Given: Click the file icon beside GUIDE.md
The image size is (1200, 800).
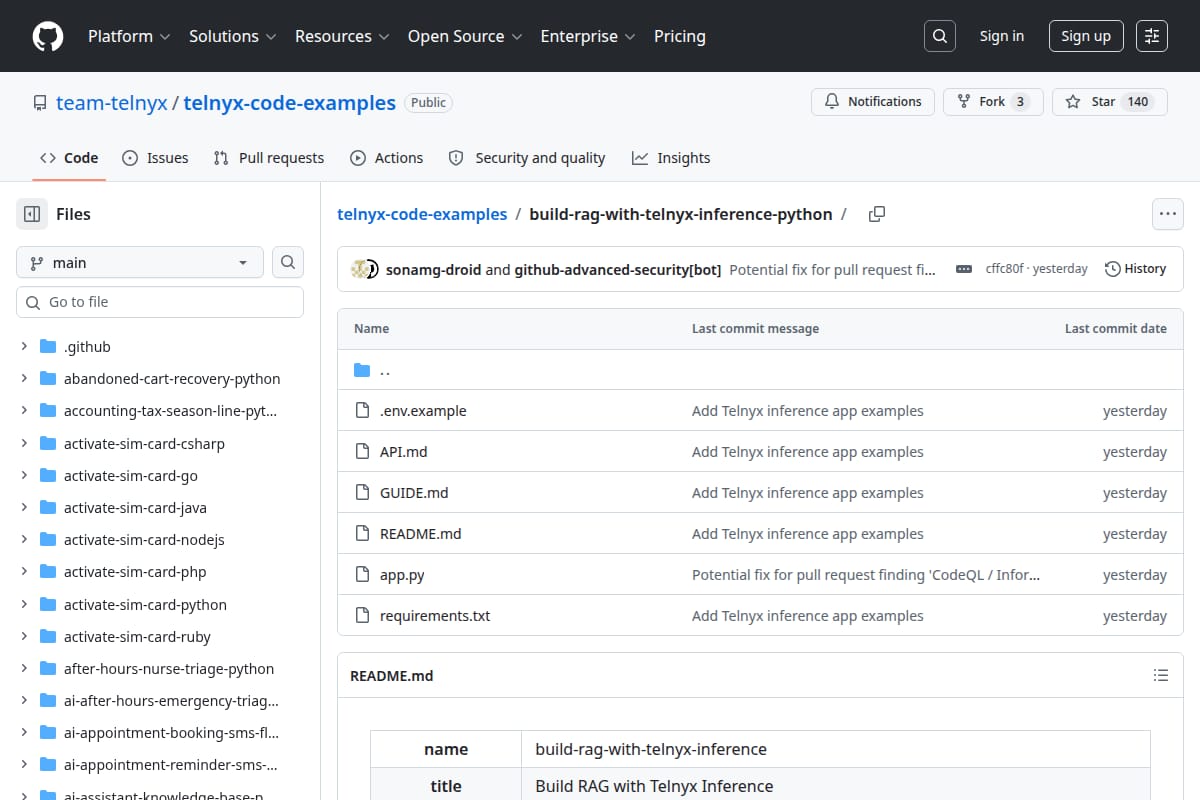Looking at the screenshot, I should click(362, 493).
